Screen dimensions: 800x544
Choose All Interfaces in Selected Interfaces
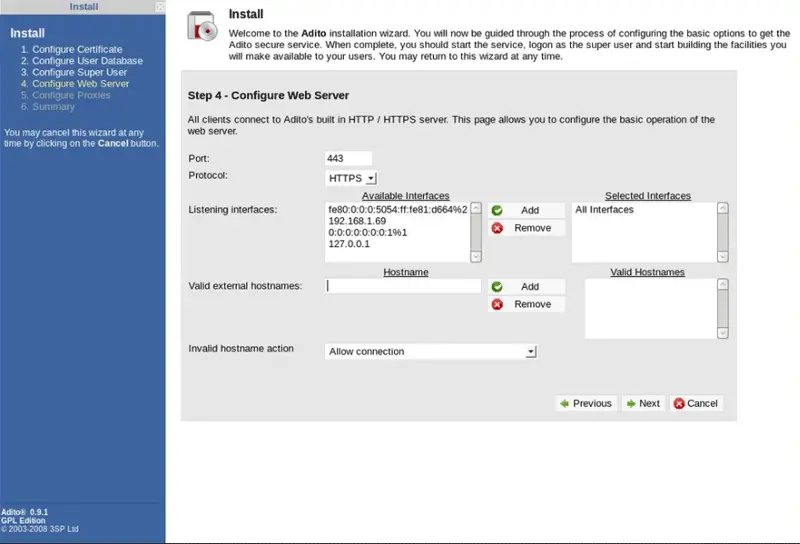pos(604,210)
